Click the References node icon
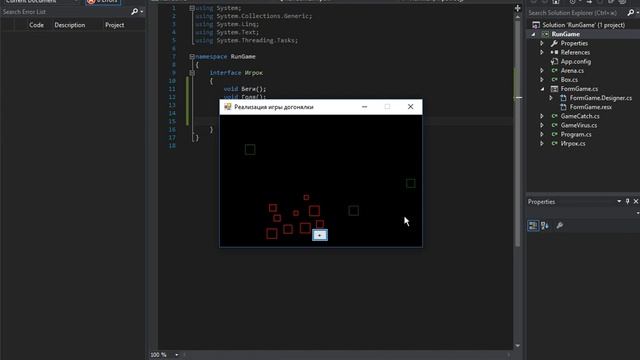This screenshot has height=360, width=640. 554,52
